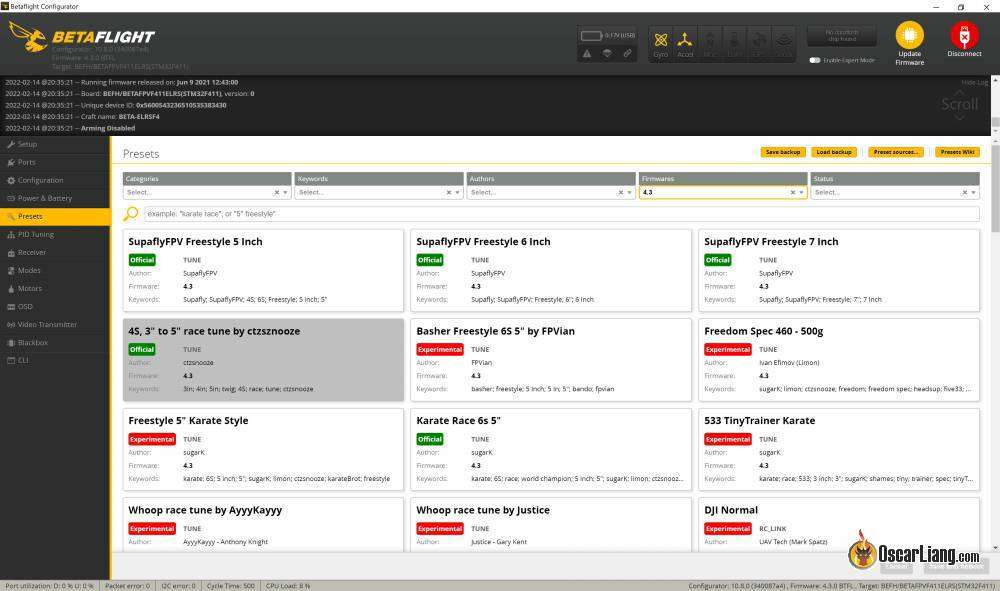Open the DJI Normal preset
Screen dimensions: 1000x591
click(x=839, y=525)
